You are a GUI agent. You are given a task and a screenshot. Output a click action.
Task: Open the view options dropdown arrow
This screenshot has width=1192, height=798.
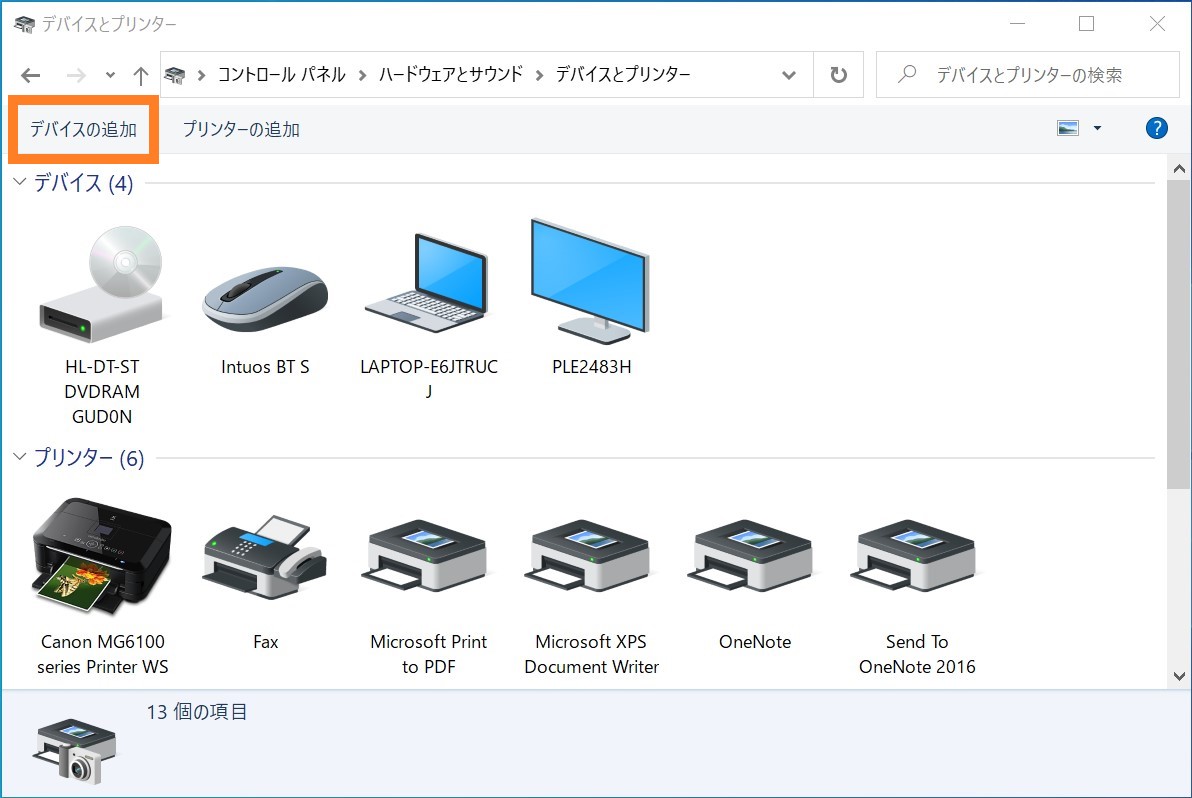pyautogui.click(x=1097, y=128)
